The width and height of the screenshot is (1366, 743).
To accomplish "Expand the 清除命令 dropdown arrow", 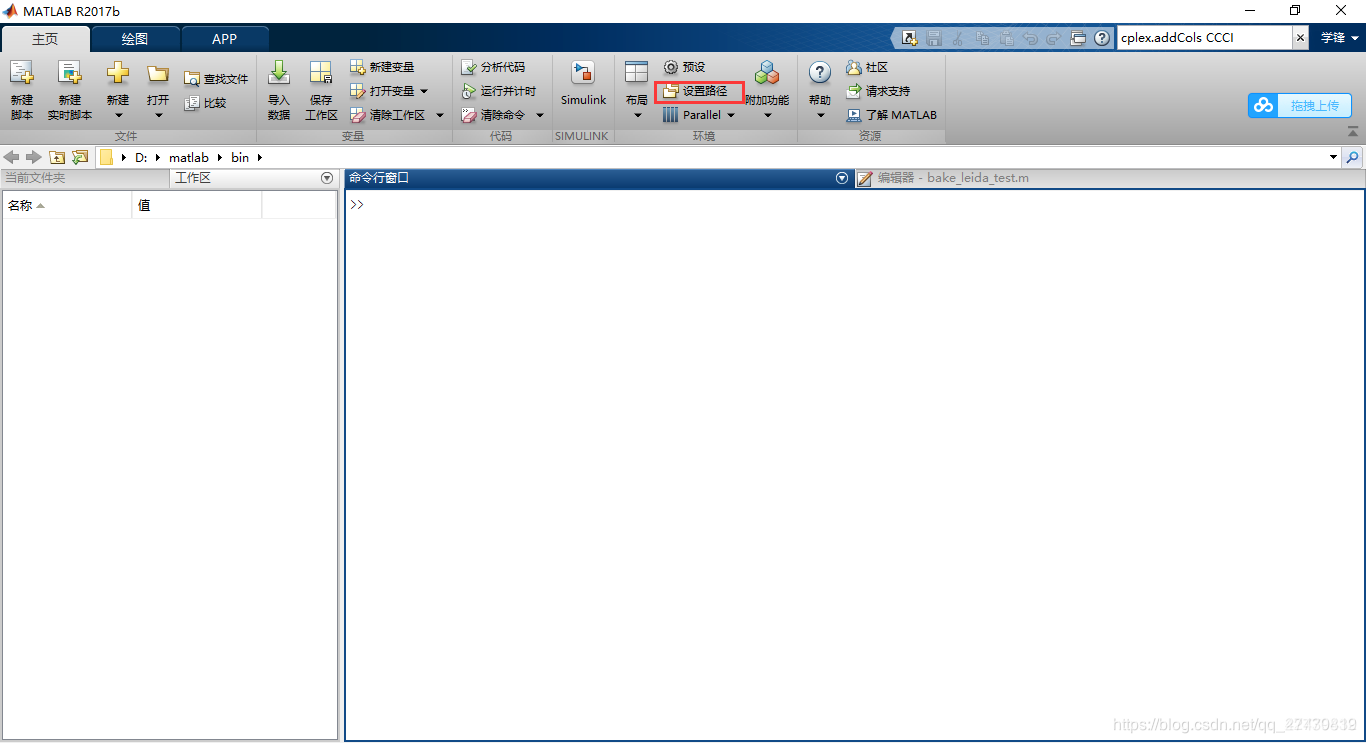I will (540, 115).
